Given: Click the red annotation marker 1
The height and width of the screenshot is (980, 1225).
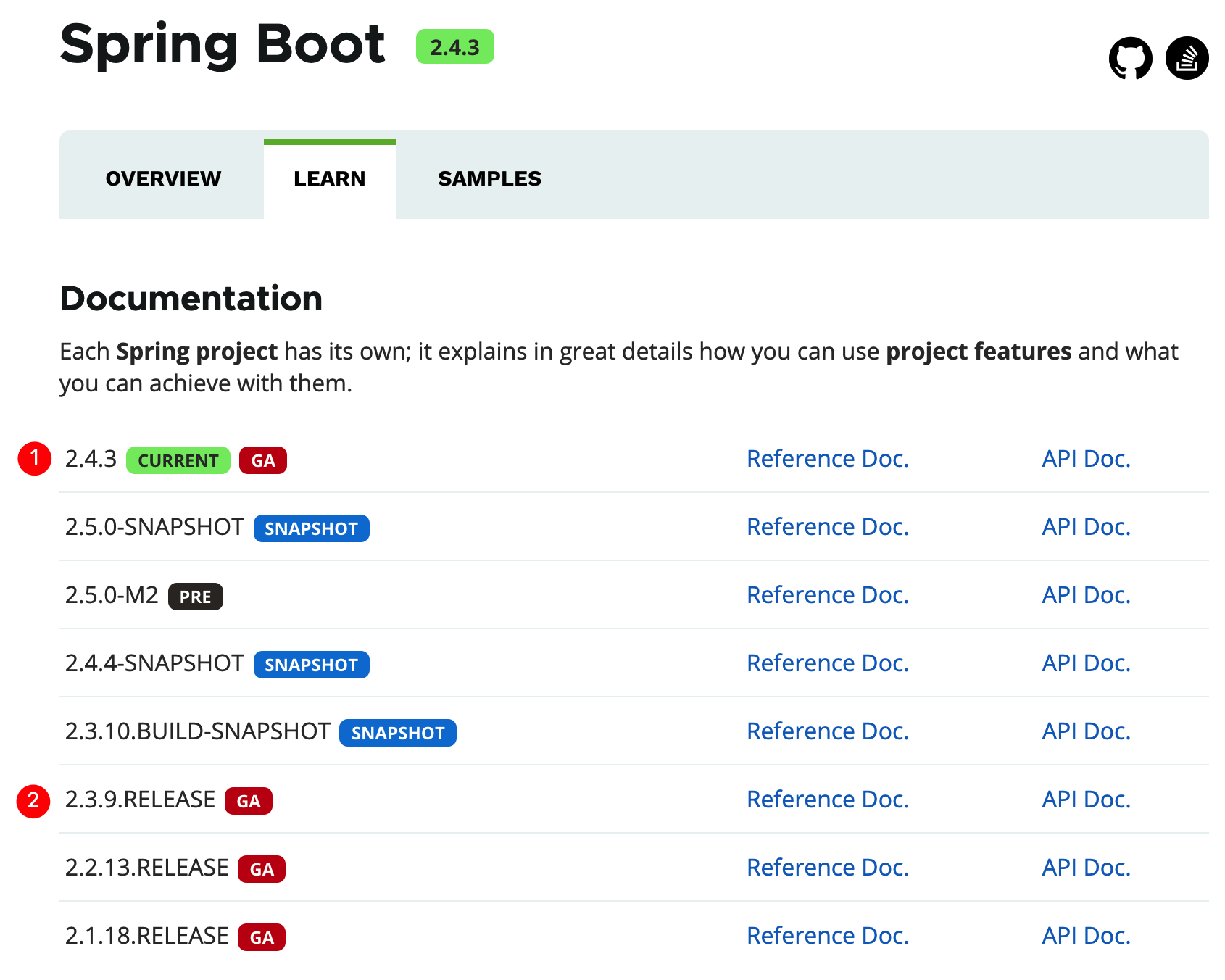Looking at the screenshot, I should [34, 459].
